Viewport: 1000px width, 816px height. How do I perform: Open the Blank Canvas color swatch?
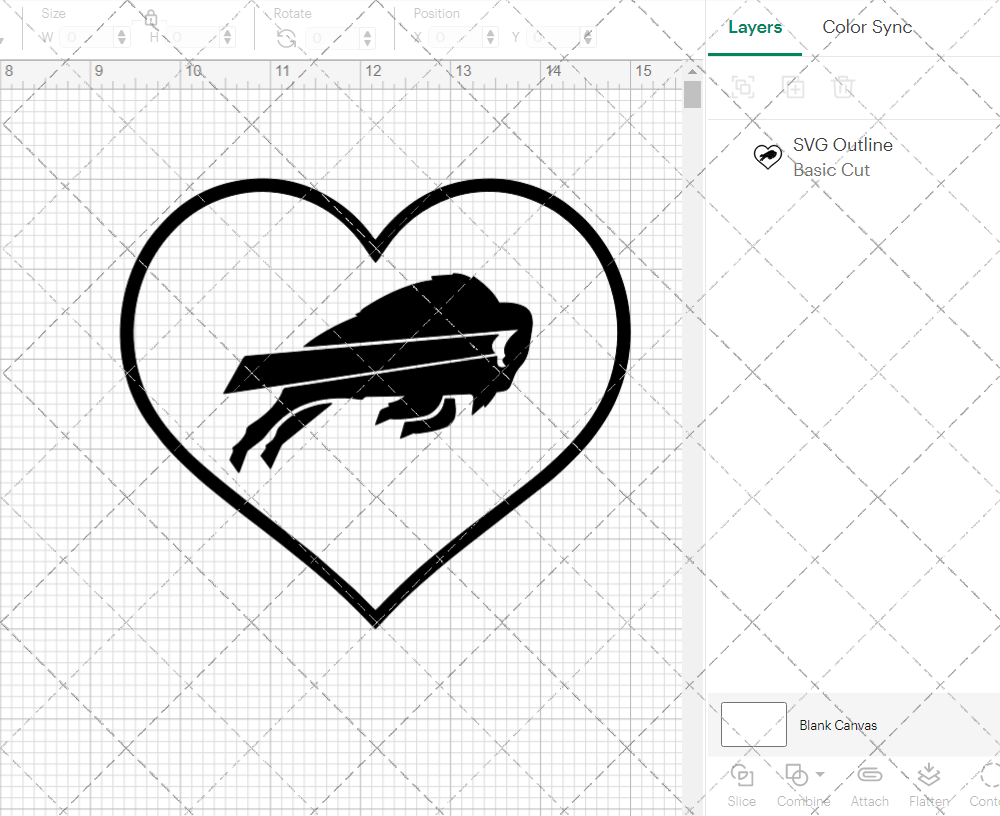(x=752, y=725)
